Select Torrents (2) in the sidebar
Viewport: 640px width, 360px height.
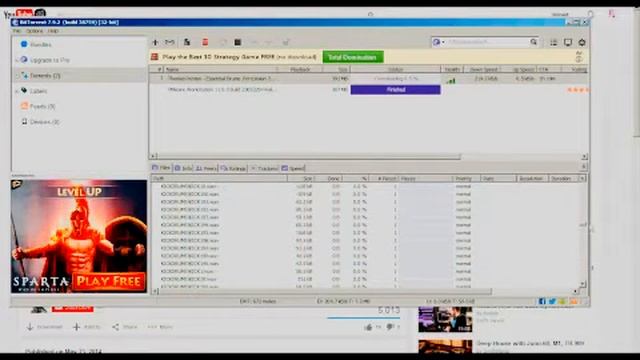(x=45, y=76)
